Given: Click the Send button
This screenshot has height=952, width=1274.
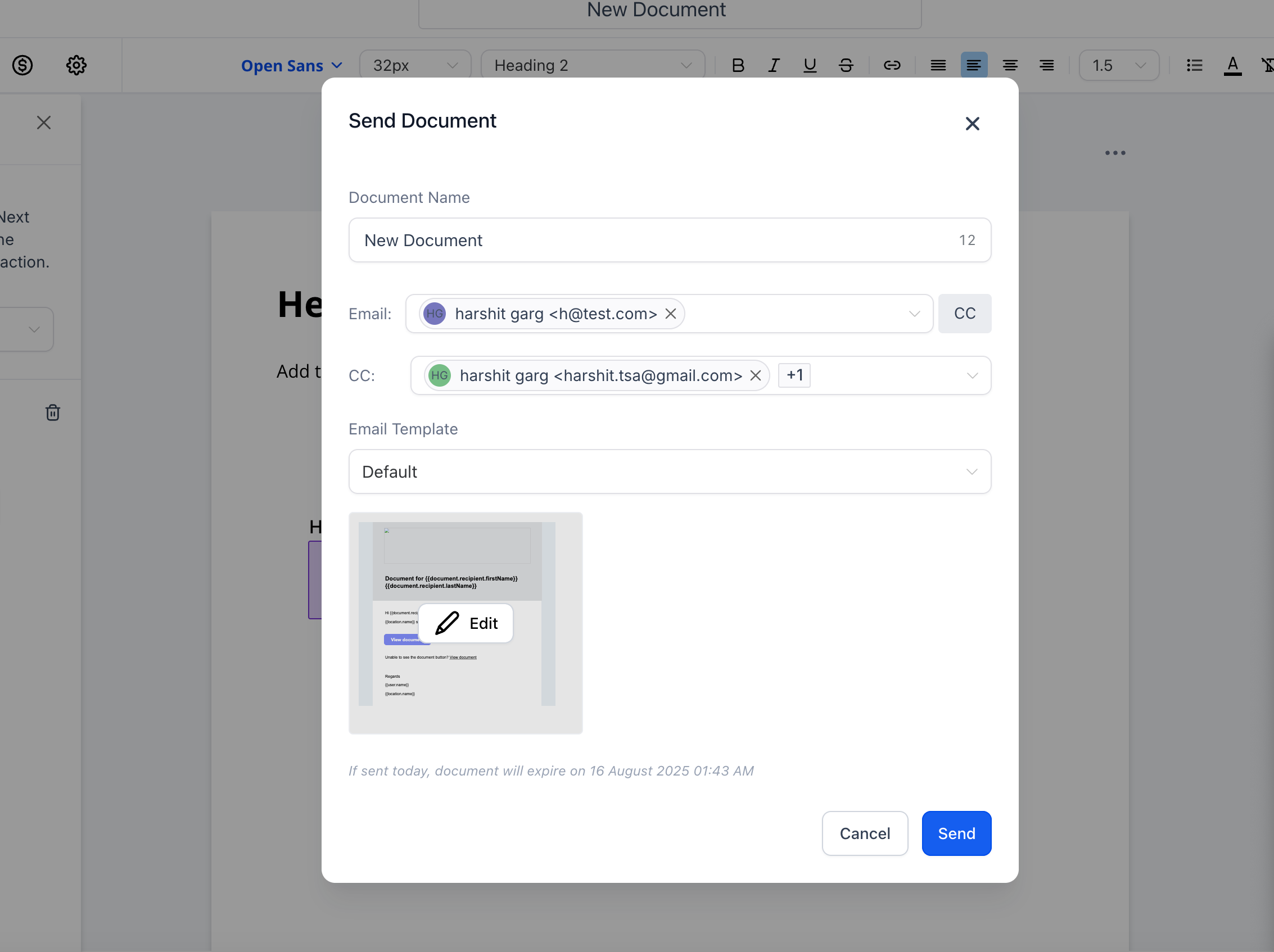Looking at the screenshot, I should tap(956, 833).
